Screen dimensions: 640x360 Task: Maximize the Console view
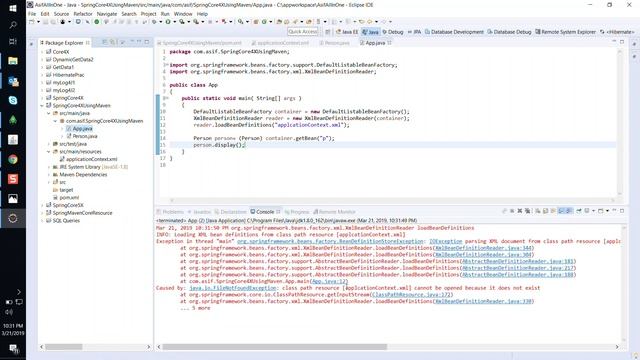622,211
